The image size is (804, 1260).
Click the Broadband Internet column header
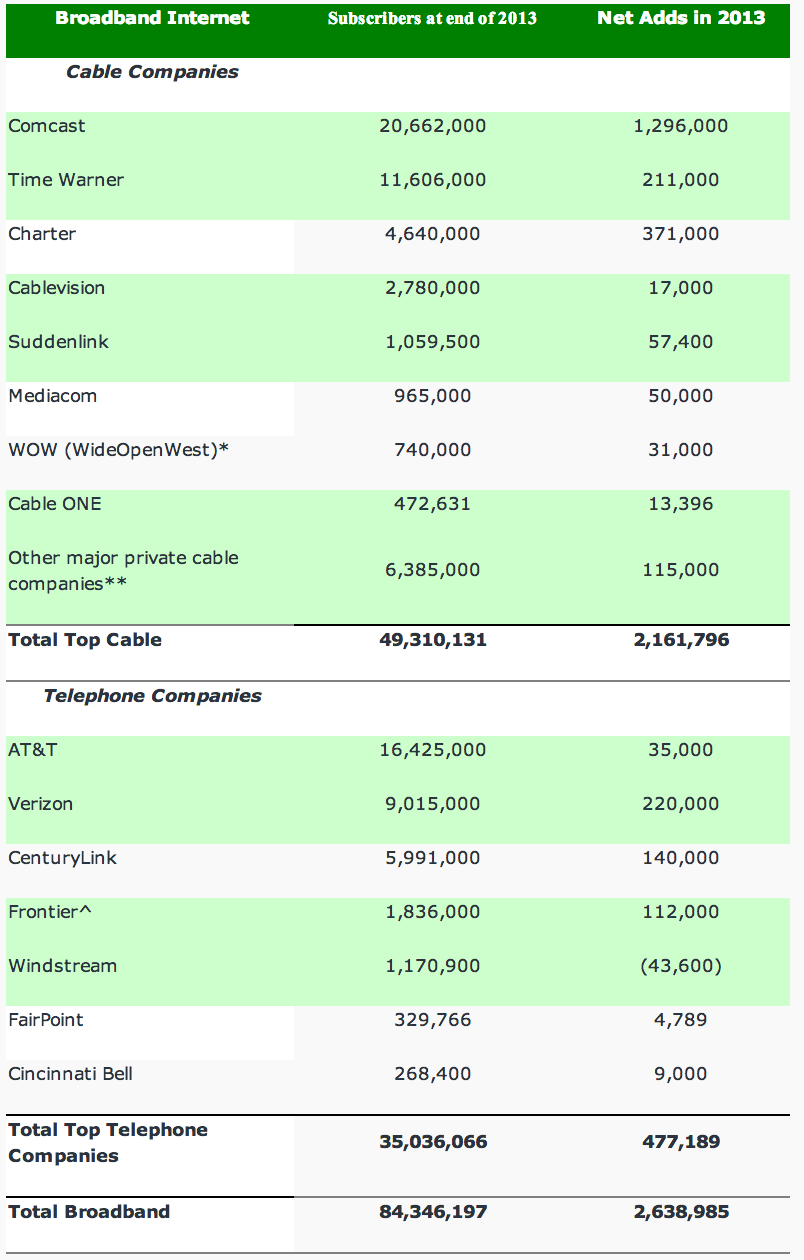[x=152, y=18]
